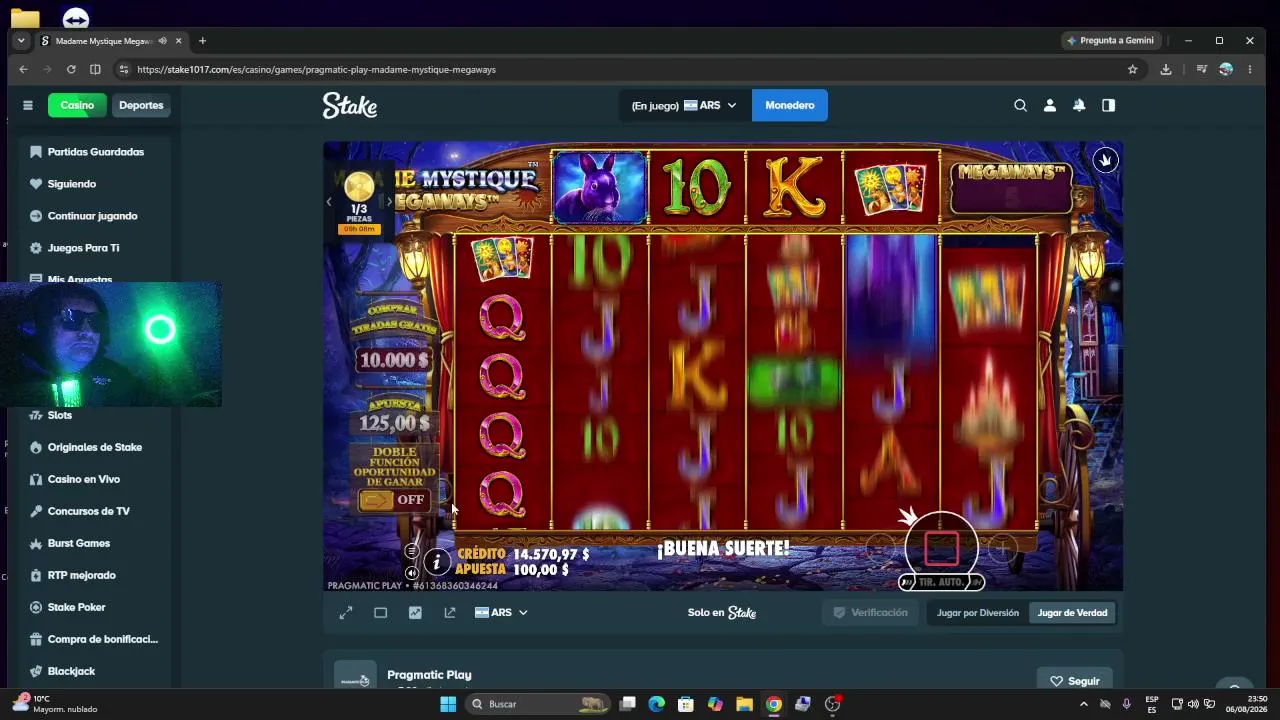The width and height of the screenshot is (1280, 720).
Task: Click Pregunta a Gemini button
Action: click(x=1110, y=41)
